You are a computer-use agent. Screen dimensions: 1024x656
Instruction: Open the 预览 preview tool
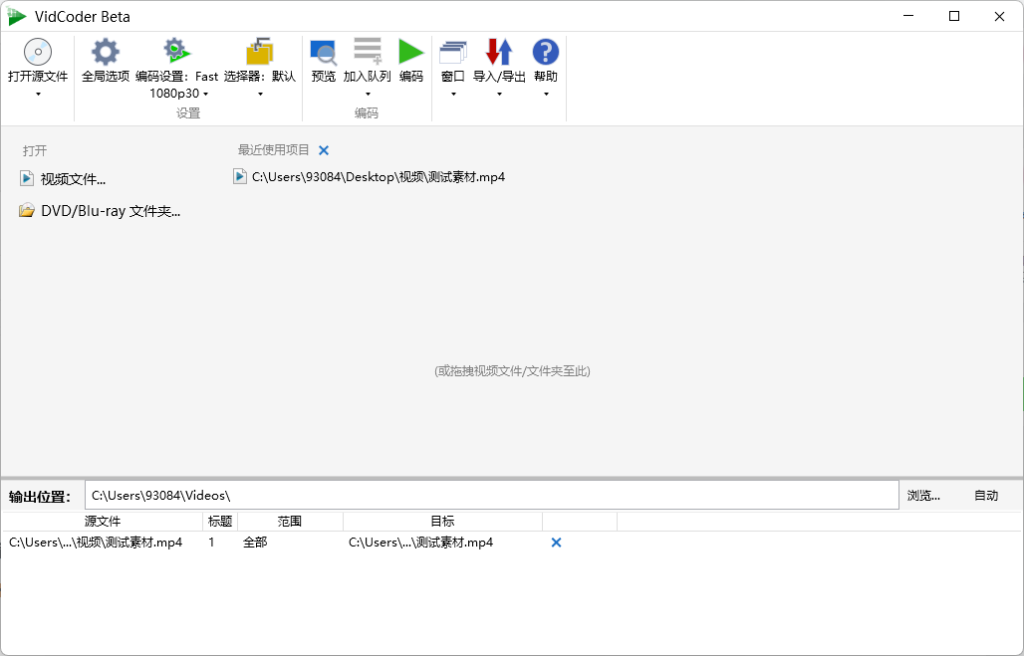click(x=323, y=52)
